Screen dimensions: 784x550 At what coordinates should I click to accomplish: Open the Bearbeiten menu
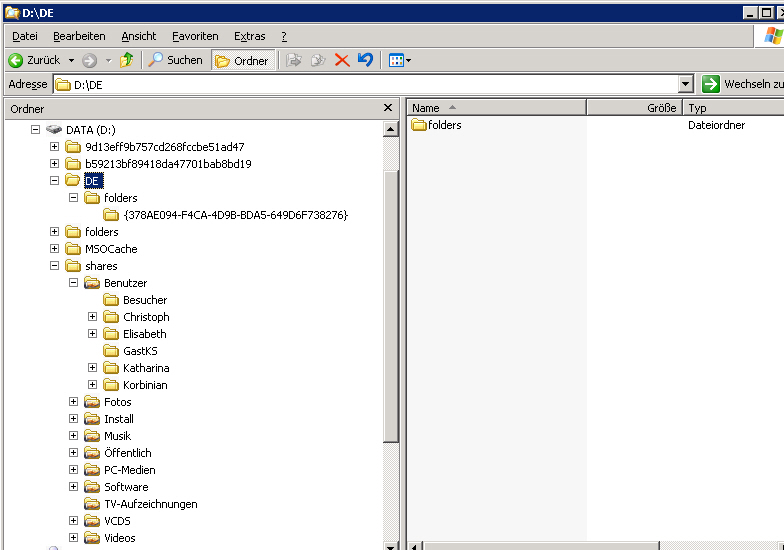(x=79, y=36)
